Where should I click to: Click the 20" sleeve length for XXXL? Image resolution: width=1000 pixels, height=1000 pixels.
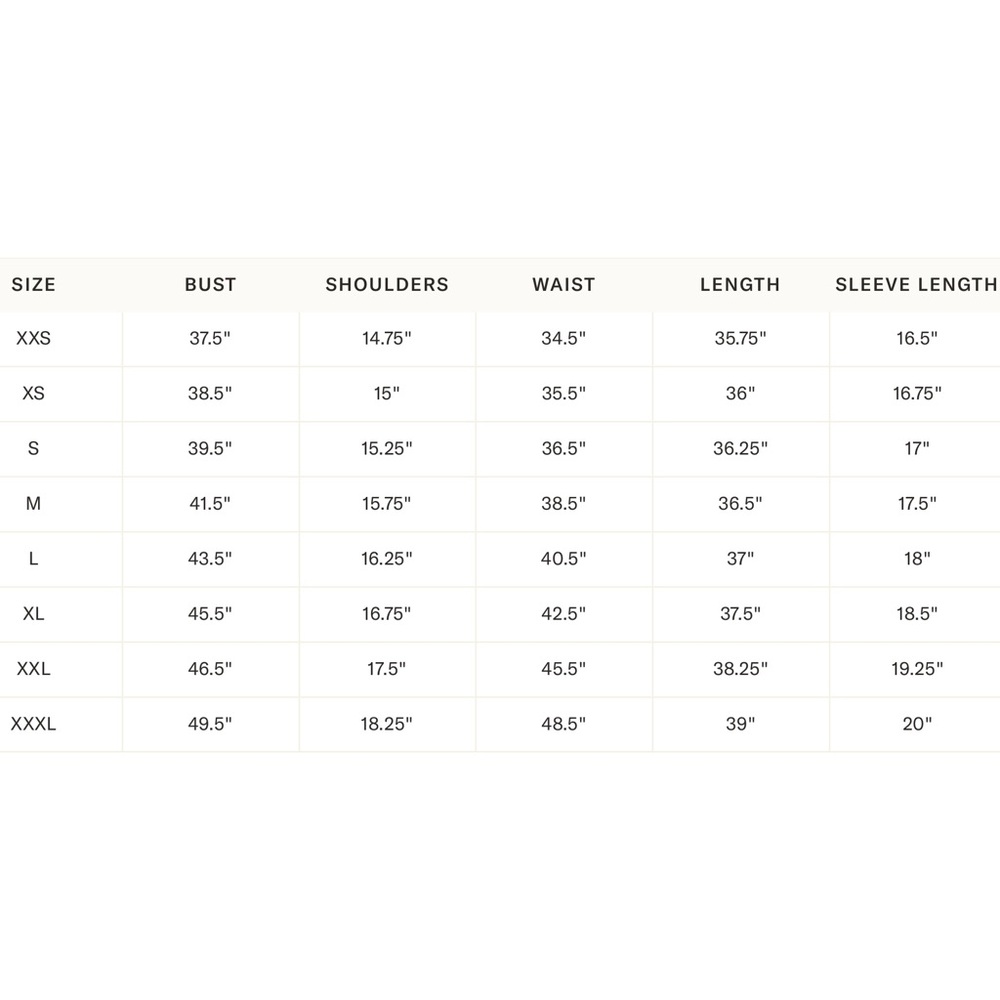pyautogui.click(x=917, y=724)
